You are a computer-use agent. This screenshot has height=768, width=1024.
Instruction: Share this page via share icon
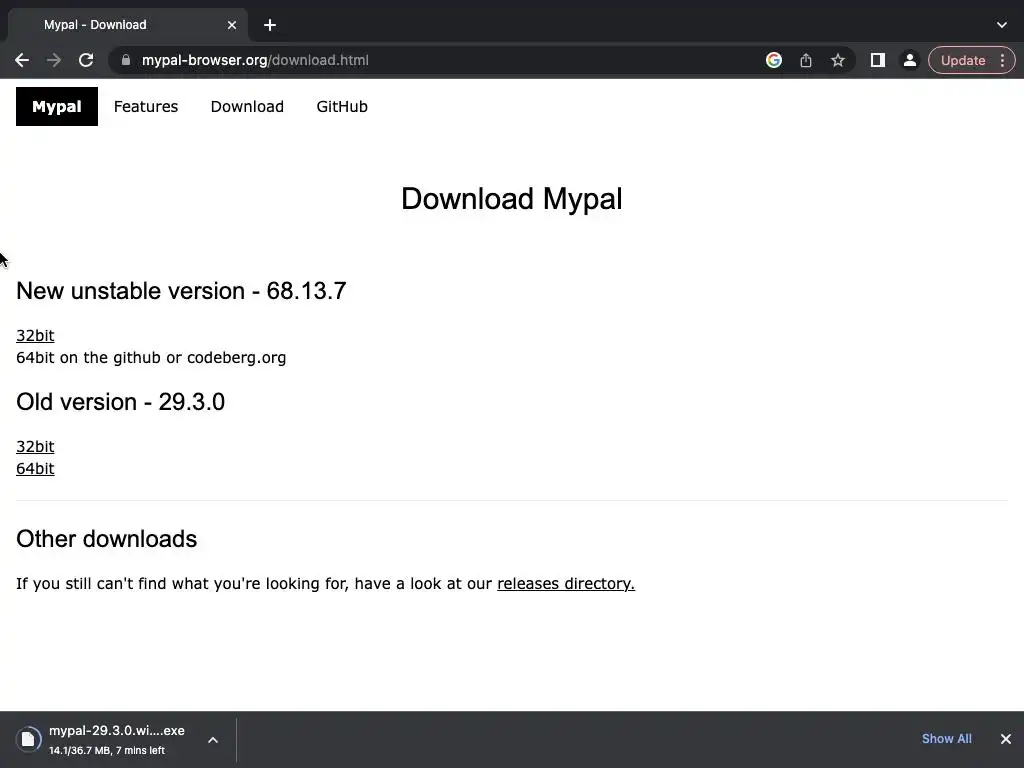(806, 60)
